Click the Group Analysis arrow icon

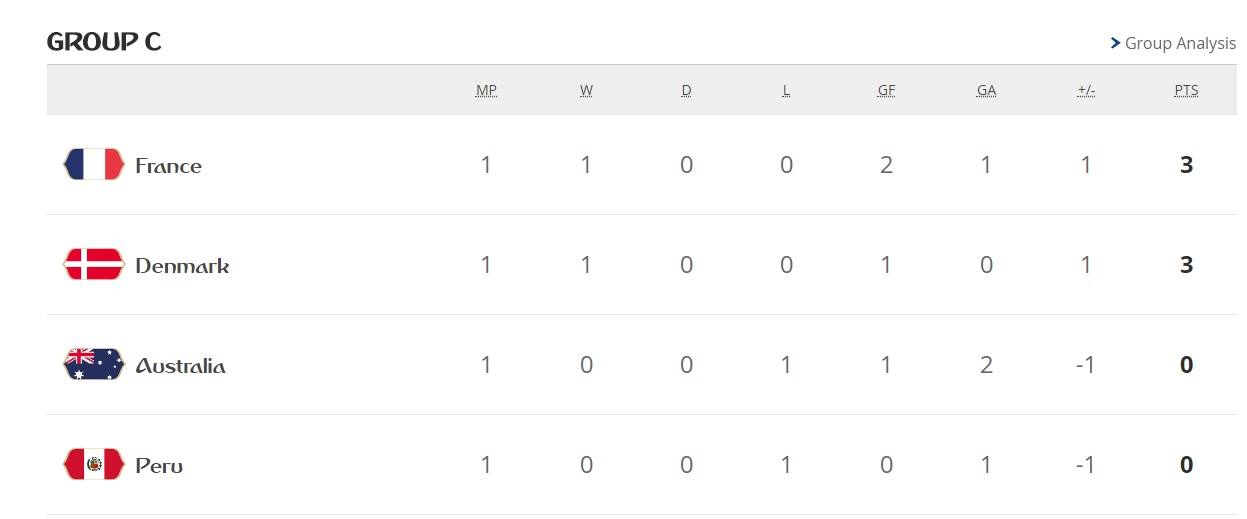(1115, 43)
